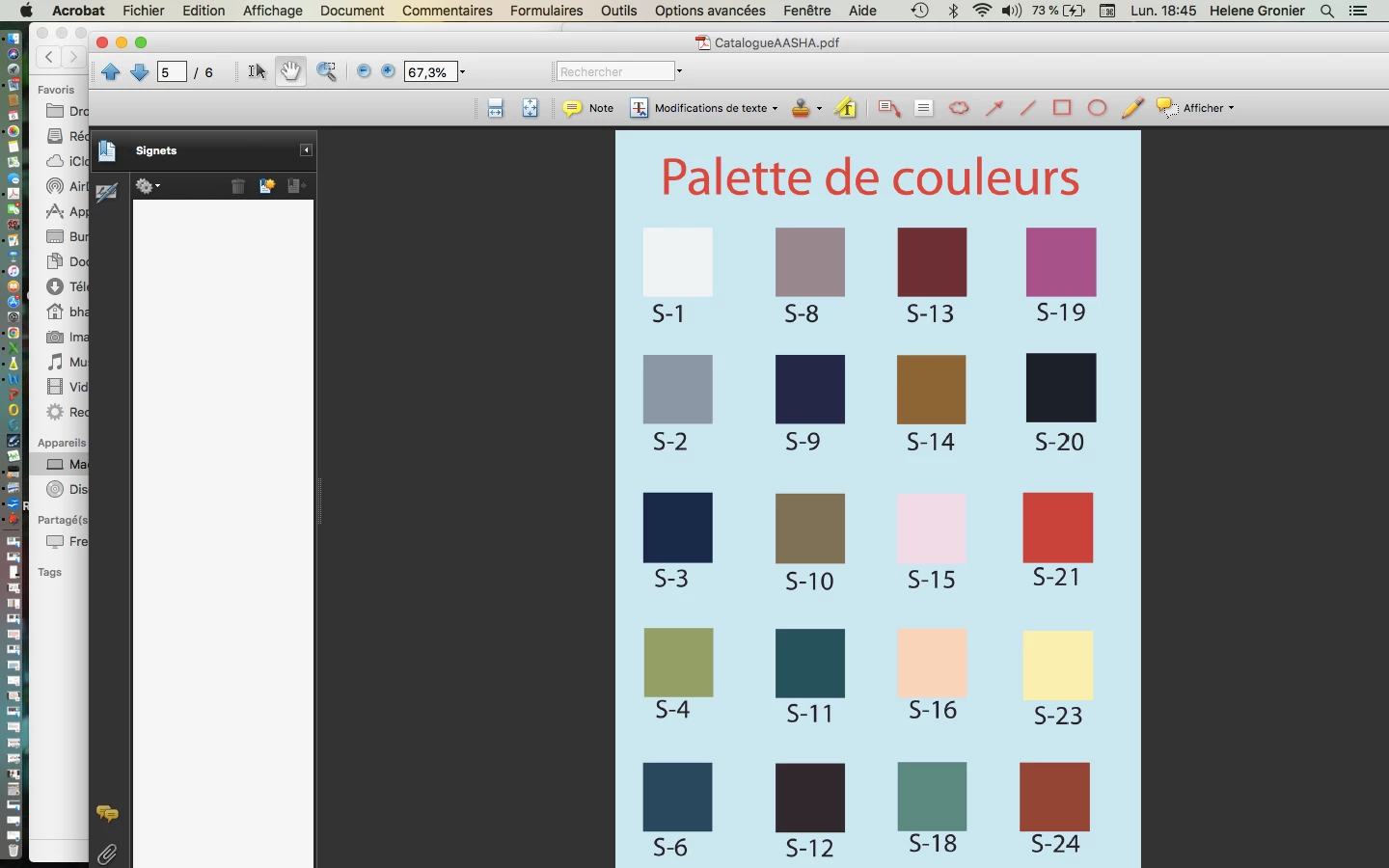The image size is (1389, 868).
Task: Open the Edition menu
Action: pyautogui.click(x=204, y=11)
